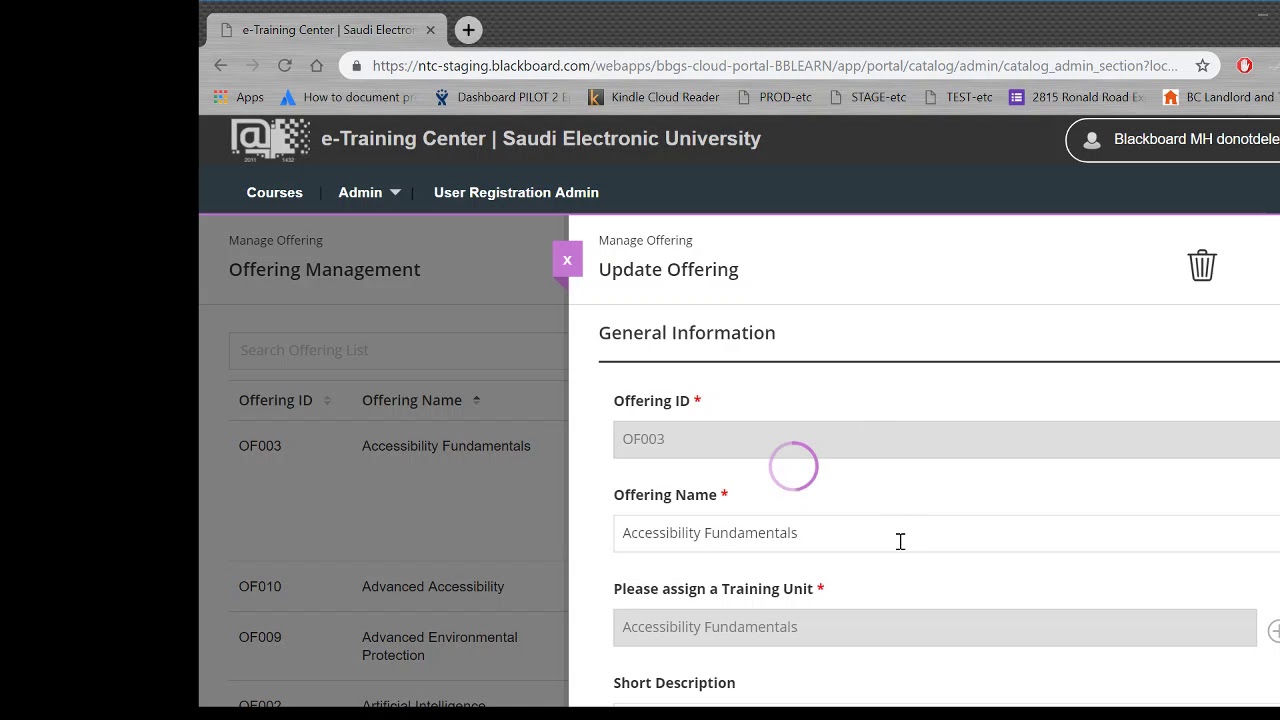The image size is (1280, 720).
Task: Go to User Registration Admin
Action: click(516, 192)
